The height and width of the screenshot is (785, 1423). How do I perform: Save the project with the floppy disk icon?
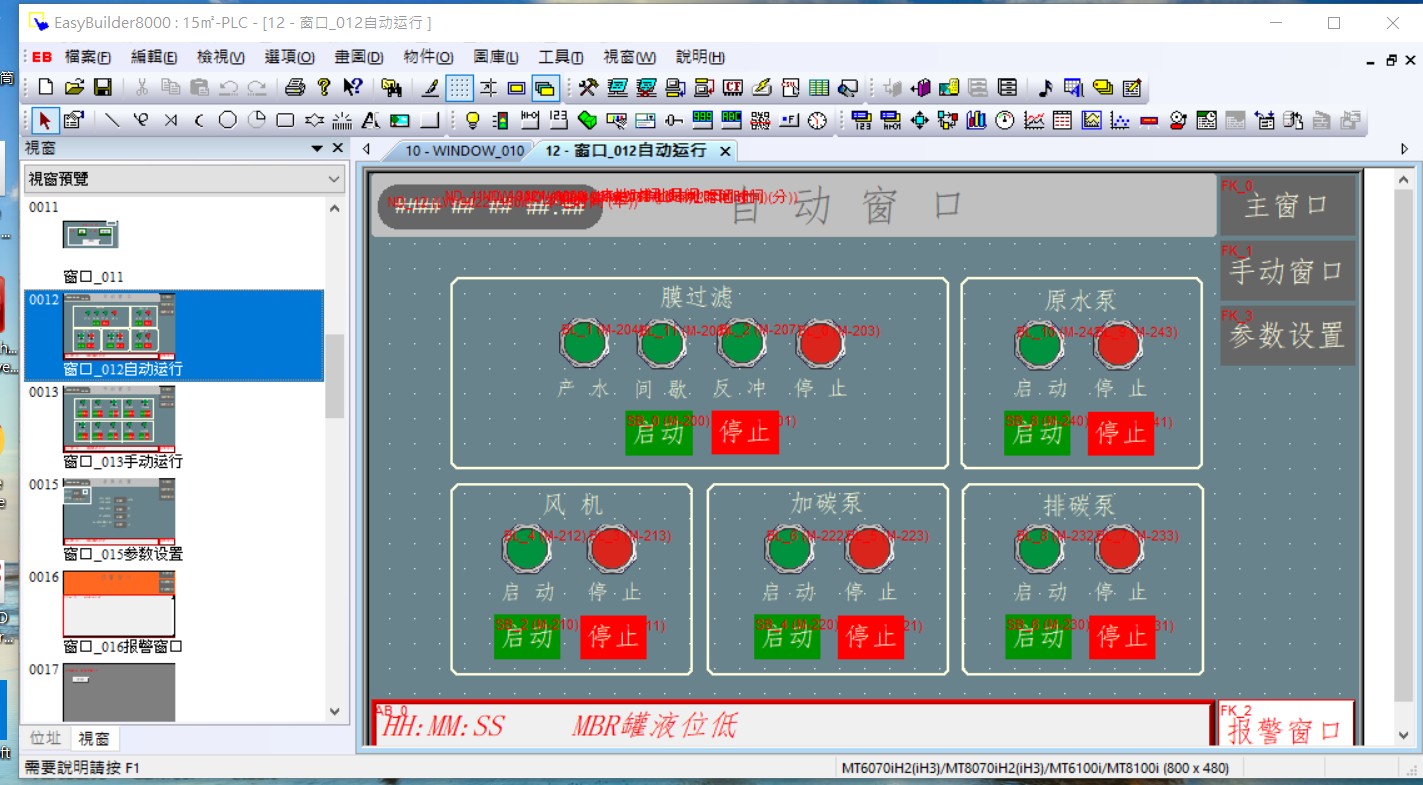point(102,88)
